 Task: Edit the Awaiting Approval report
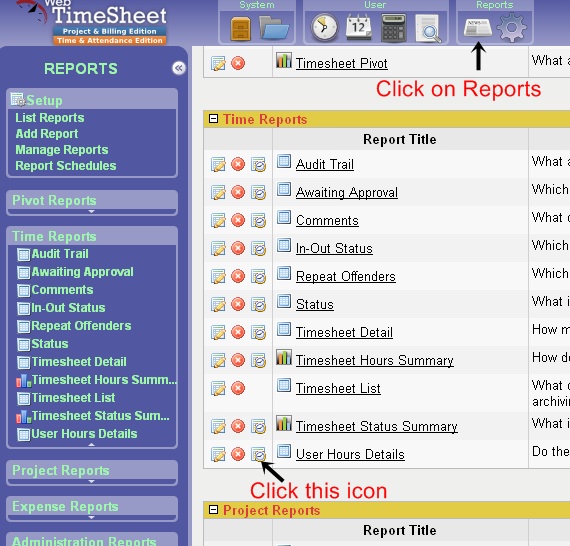218,192
